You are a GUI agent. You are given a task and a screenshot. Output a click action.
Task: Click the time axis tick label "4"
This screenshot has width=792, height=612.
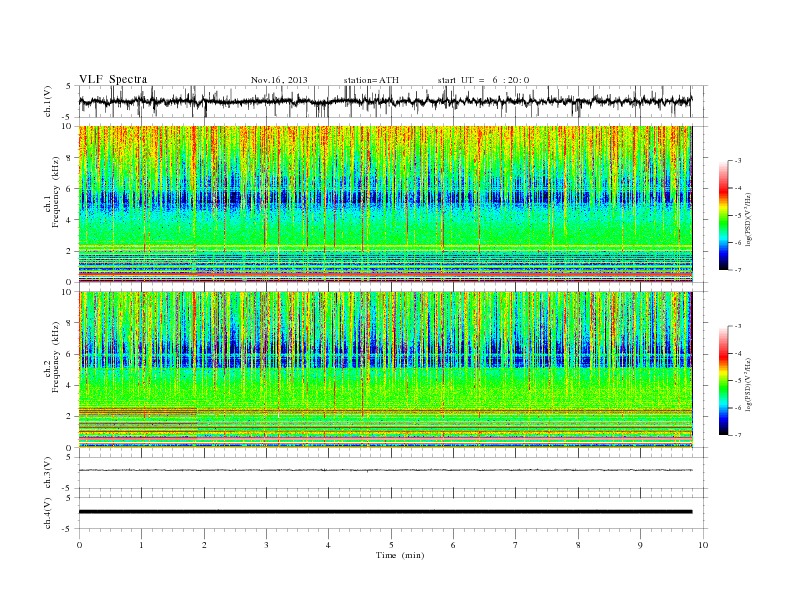tap(328, 545)
